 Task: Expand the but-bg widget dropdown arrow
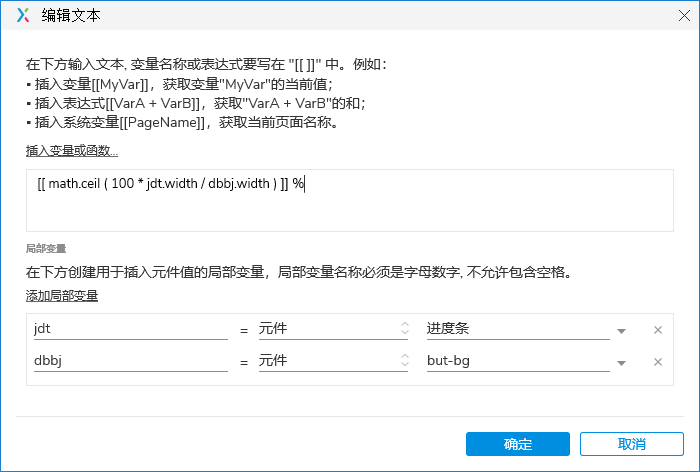(x=621, y=363)
